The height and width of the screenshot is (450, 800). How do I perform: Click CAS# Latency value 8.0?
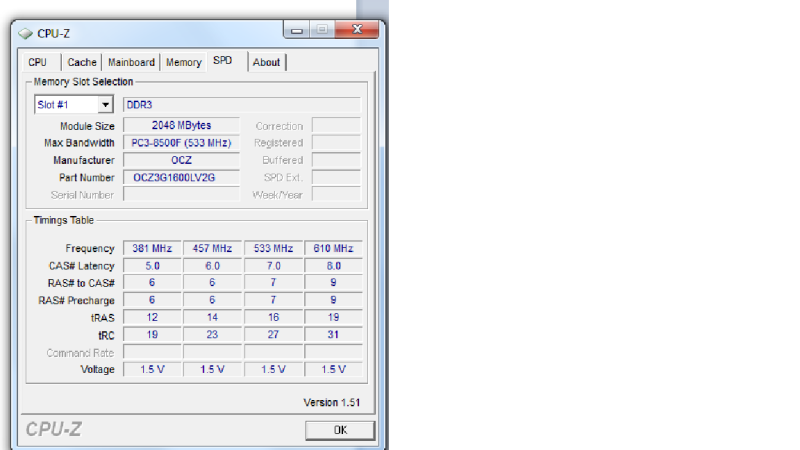click(x=333, y=266)
